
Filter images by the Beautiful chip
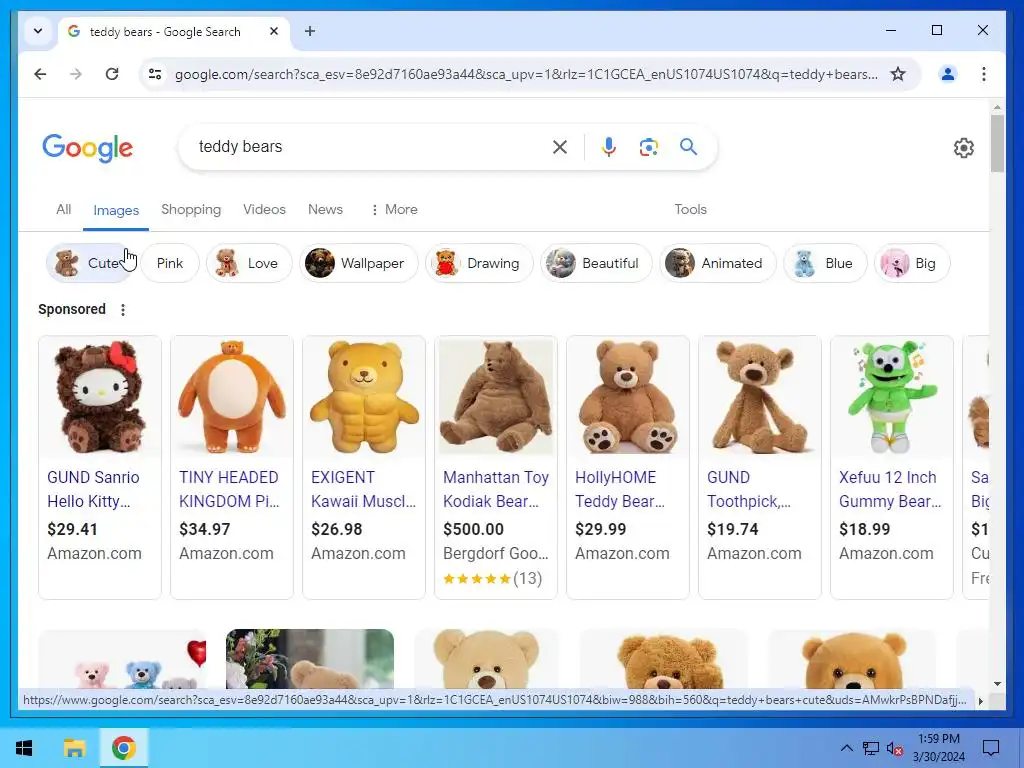(x=596, y=263)
